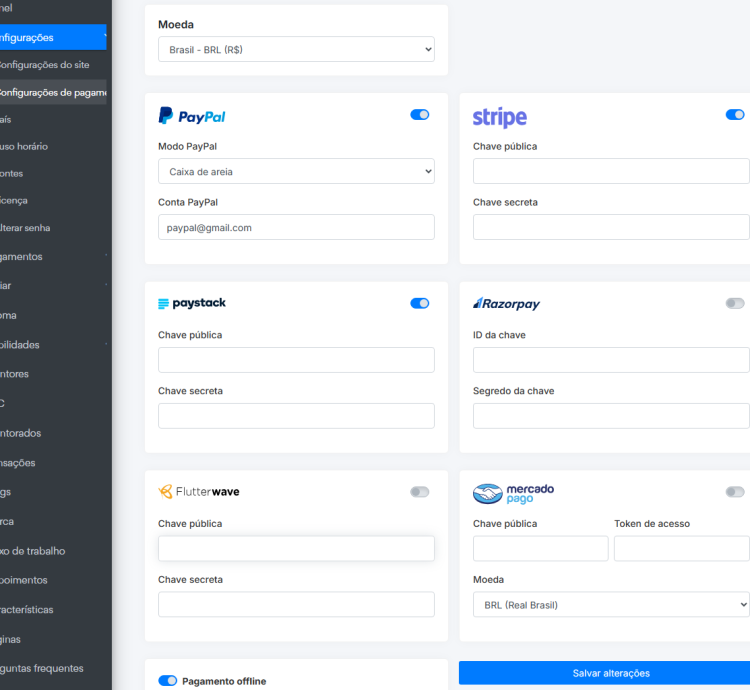Open the Moeda Brasil - BRL dropdown

click(x=296, y=49)
